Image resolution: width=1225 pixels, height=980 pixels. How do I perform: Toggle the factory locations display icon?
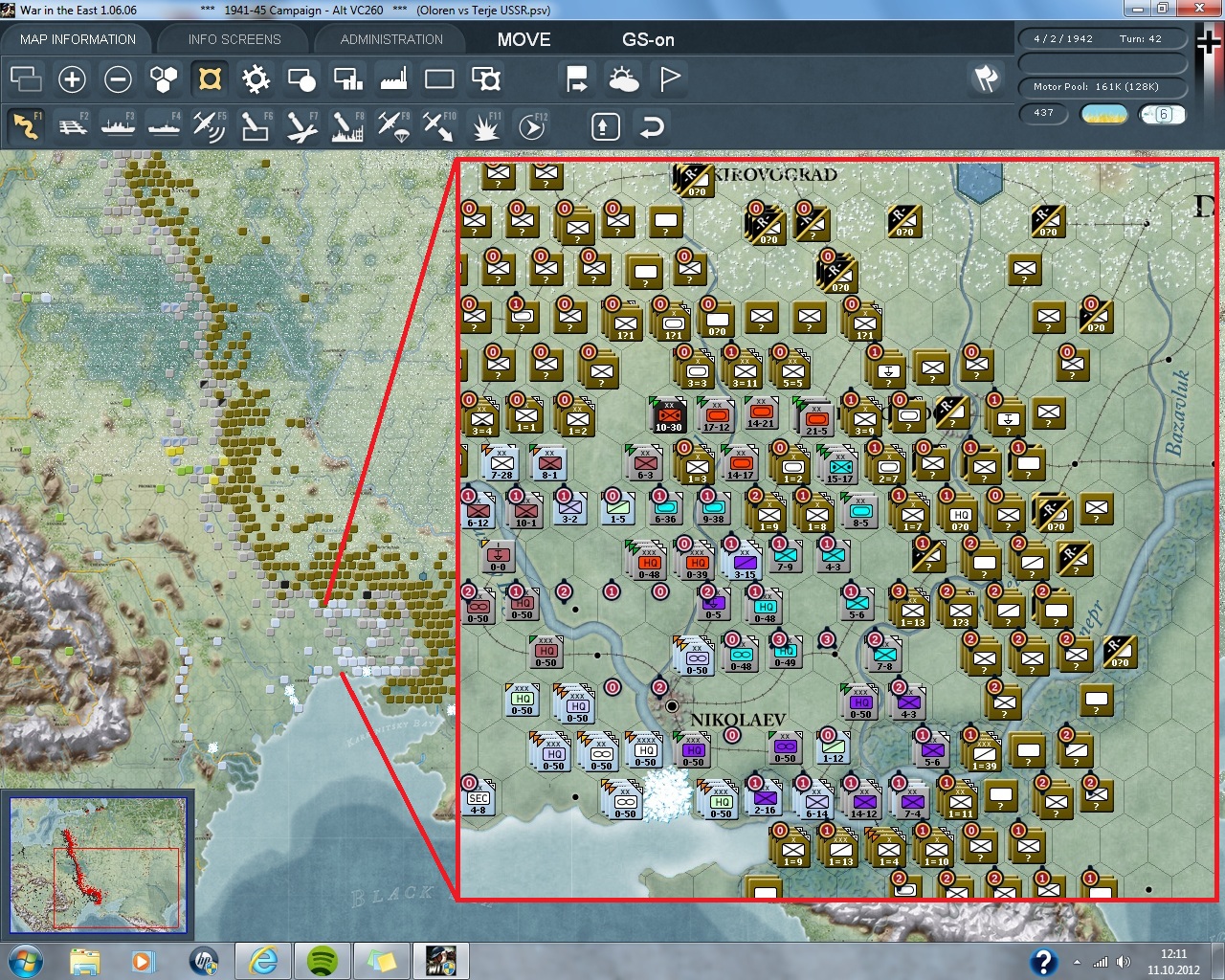393,79
